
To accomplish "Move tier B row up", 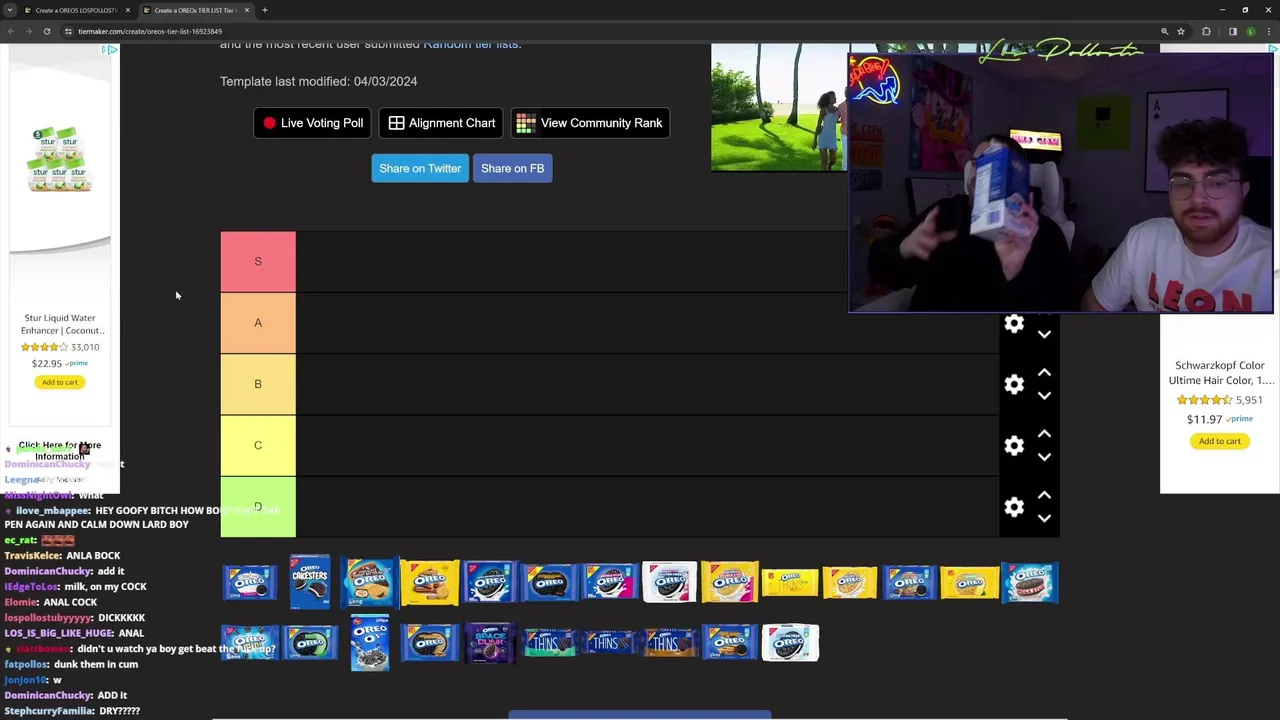I will (x=1044, y=372).
